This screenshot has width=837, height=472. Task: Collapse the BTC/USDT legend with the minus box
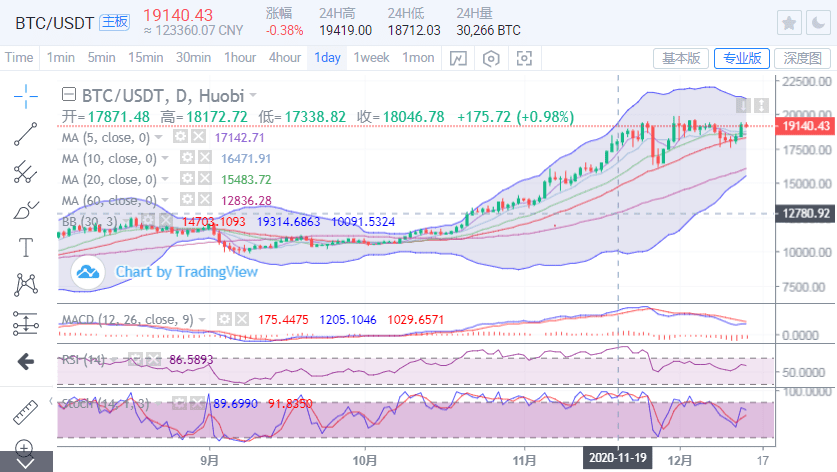click(68, 95)
